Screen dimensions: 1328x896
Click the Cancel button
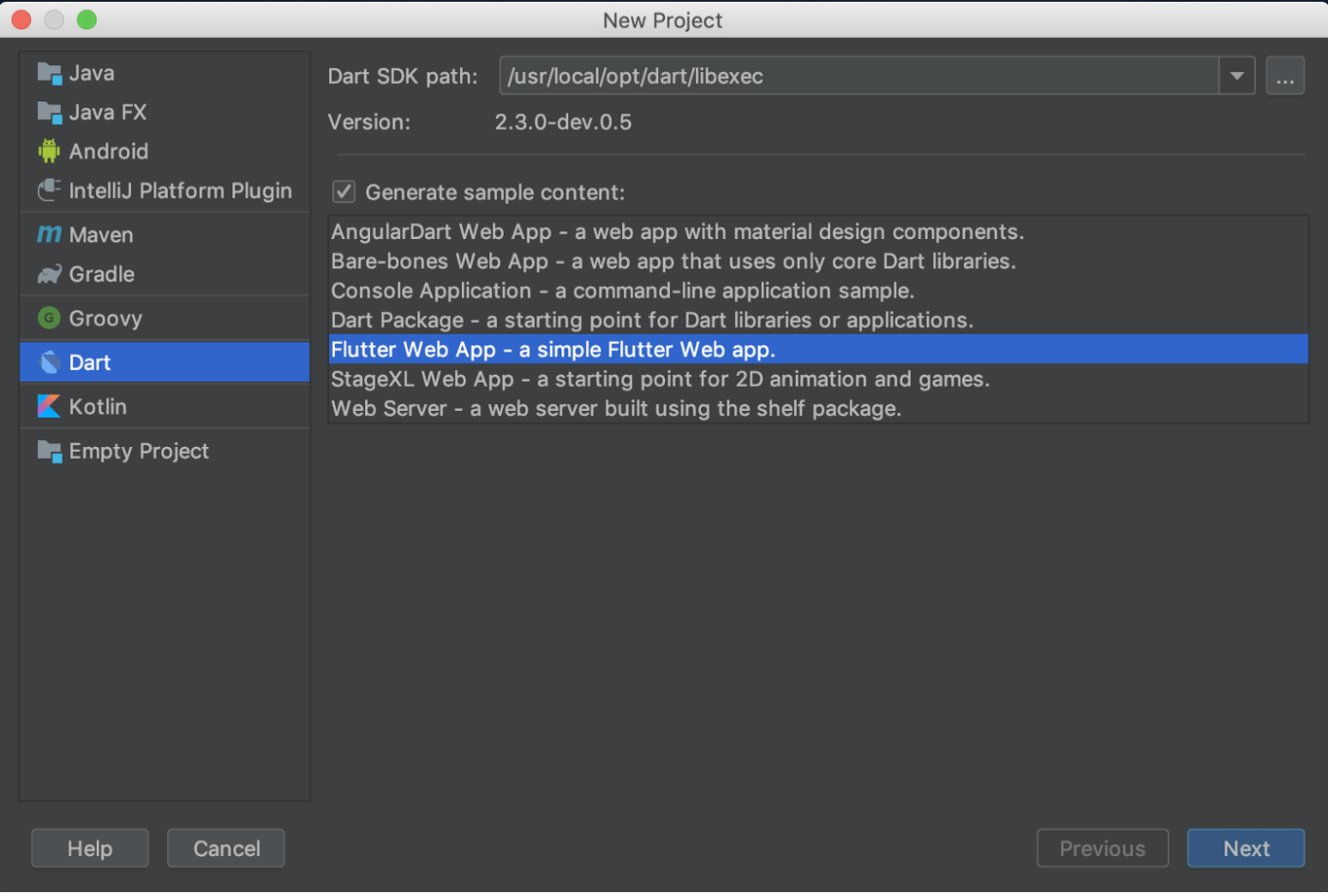click(x=227, y=848)
